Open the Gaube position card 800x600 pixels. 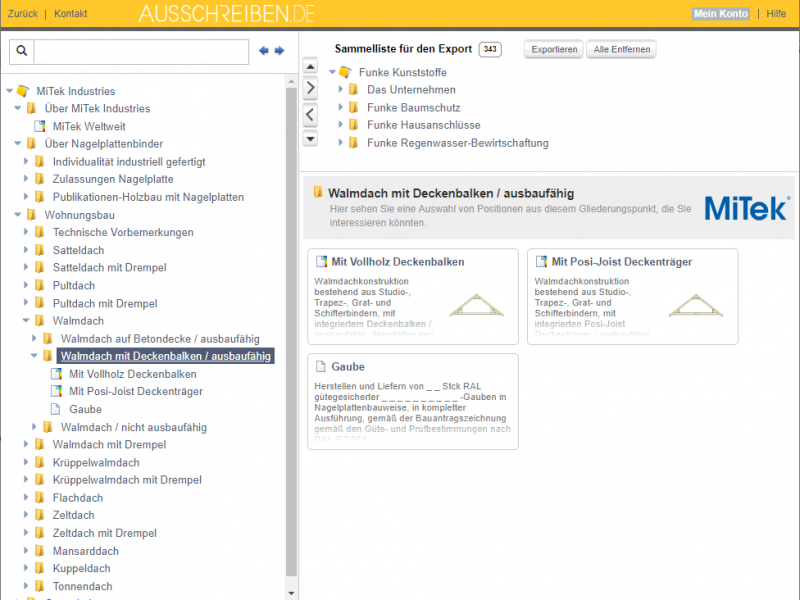coord(413,402)
